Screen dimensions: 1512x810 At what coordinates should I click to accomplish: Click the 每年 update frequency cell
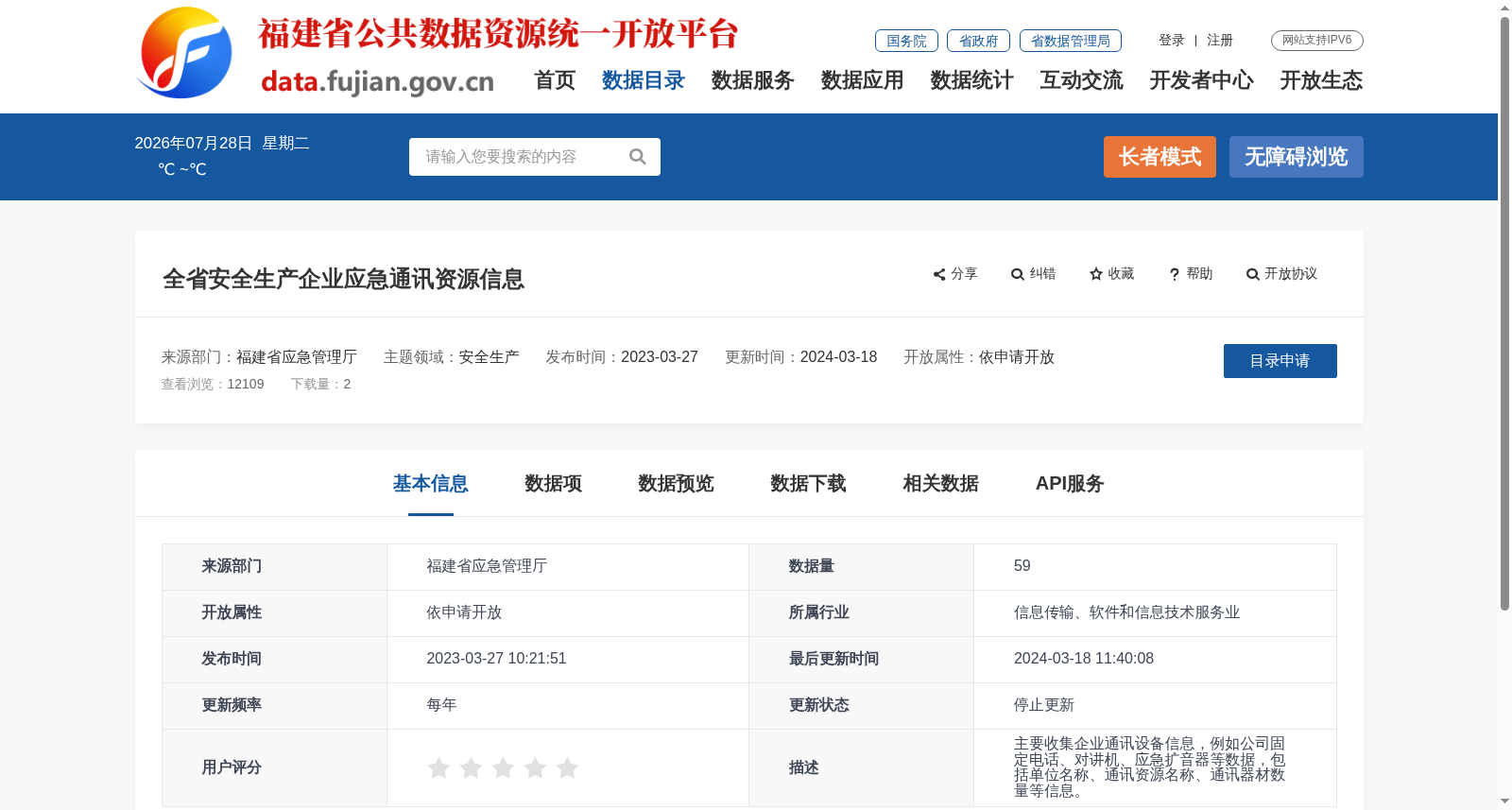441,705
